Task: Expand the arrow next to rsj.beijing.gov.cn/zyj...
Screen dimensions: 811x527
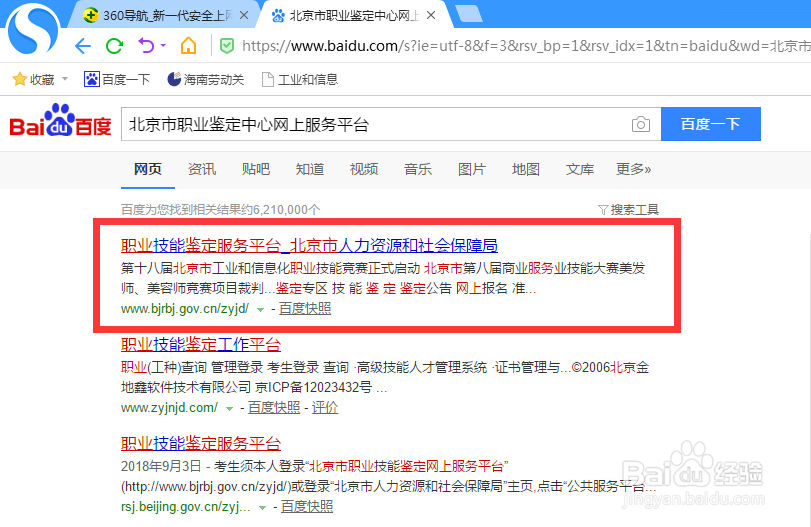Action: pyautogui.click(x=262, y=508)
